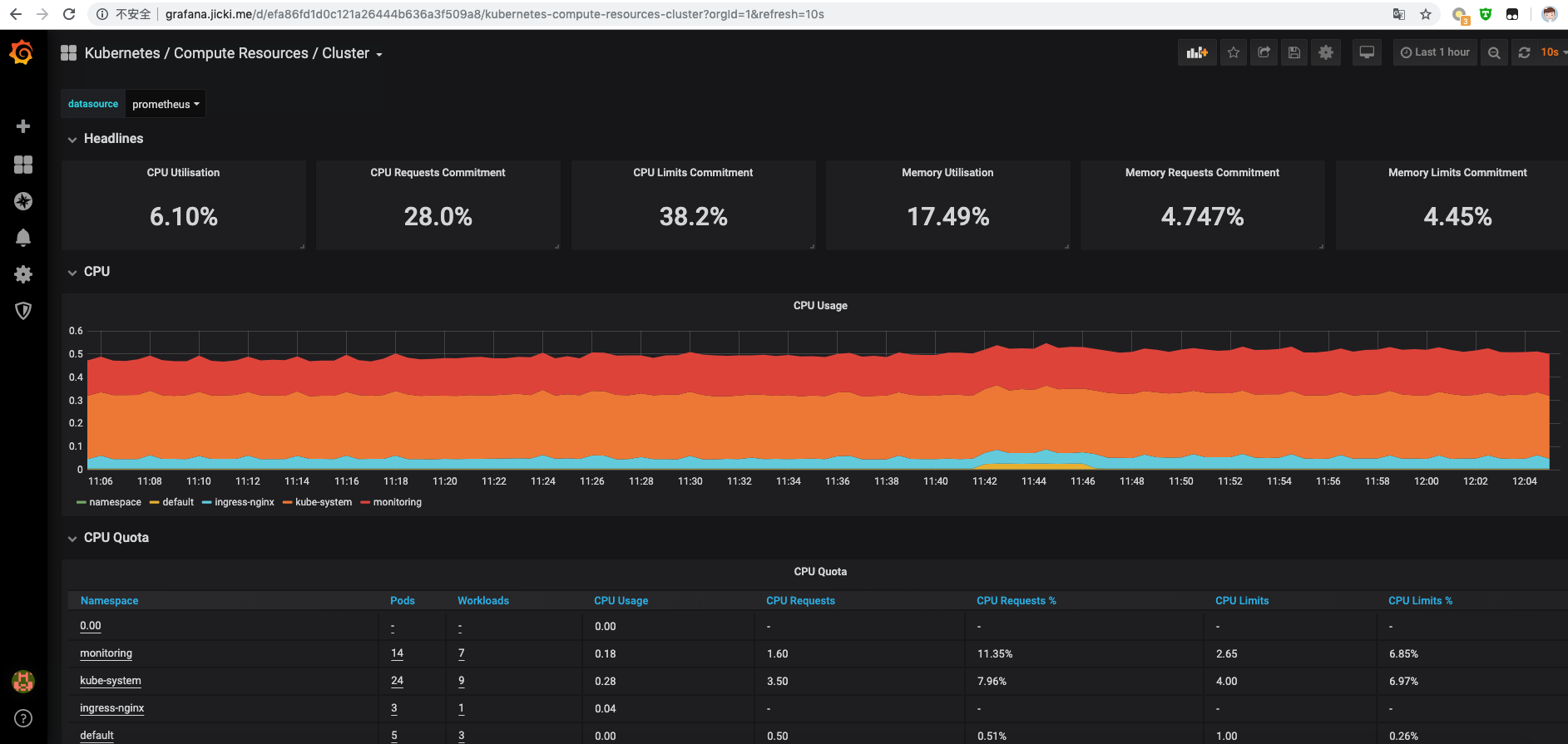Toggle the kube-system series in legend
Viewport: 1568px width, 744px height.
tap(323, 502)
